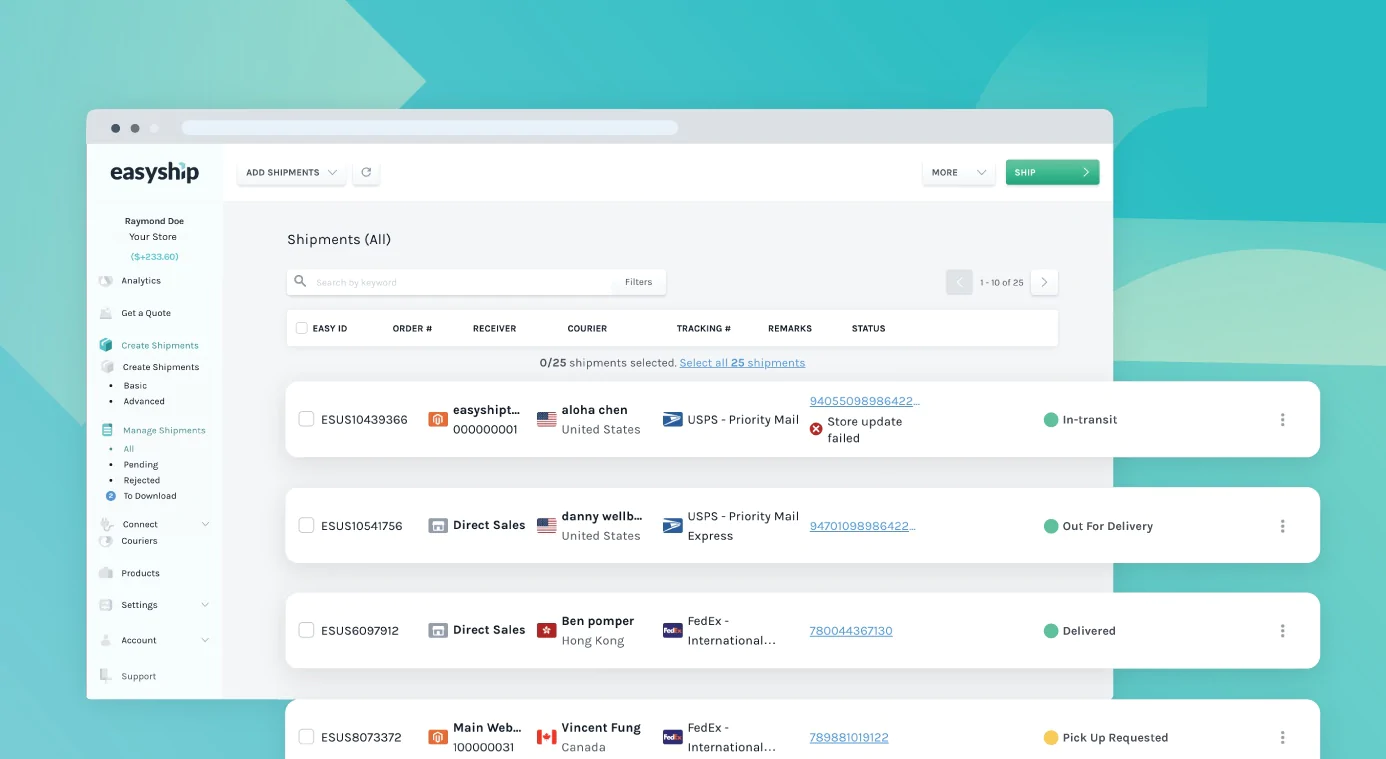Expand the Settings section in the sidebar
The image size is (1386, 759).
click(155, 605)
